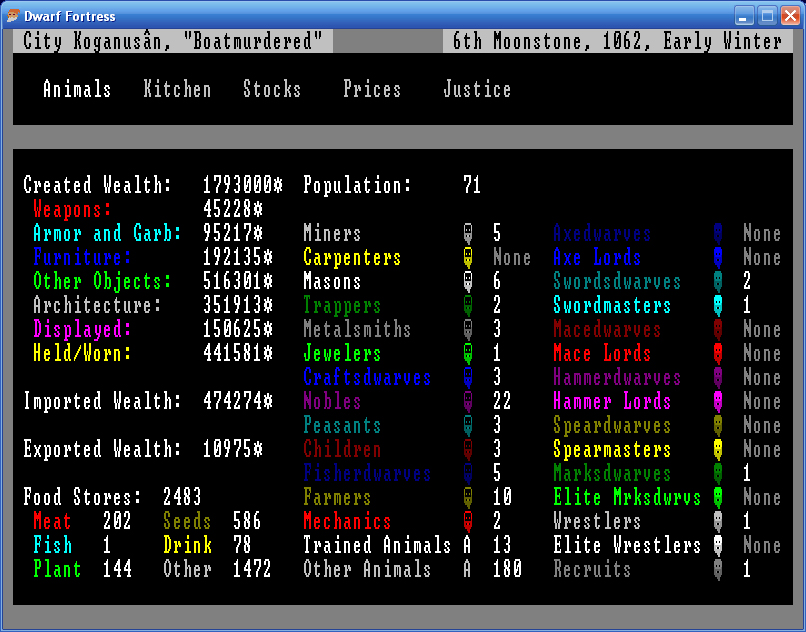Click the Dwarf Fortress title bar icon
Screen dimensions: 806x632
pos(13,15)
